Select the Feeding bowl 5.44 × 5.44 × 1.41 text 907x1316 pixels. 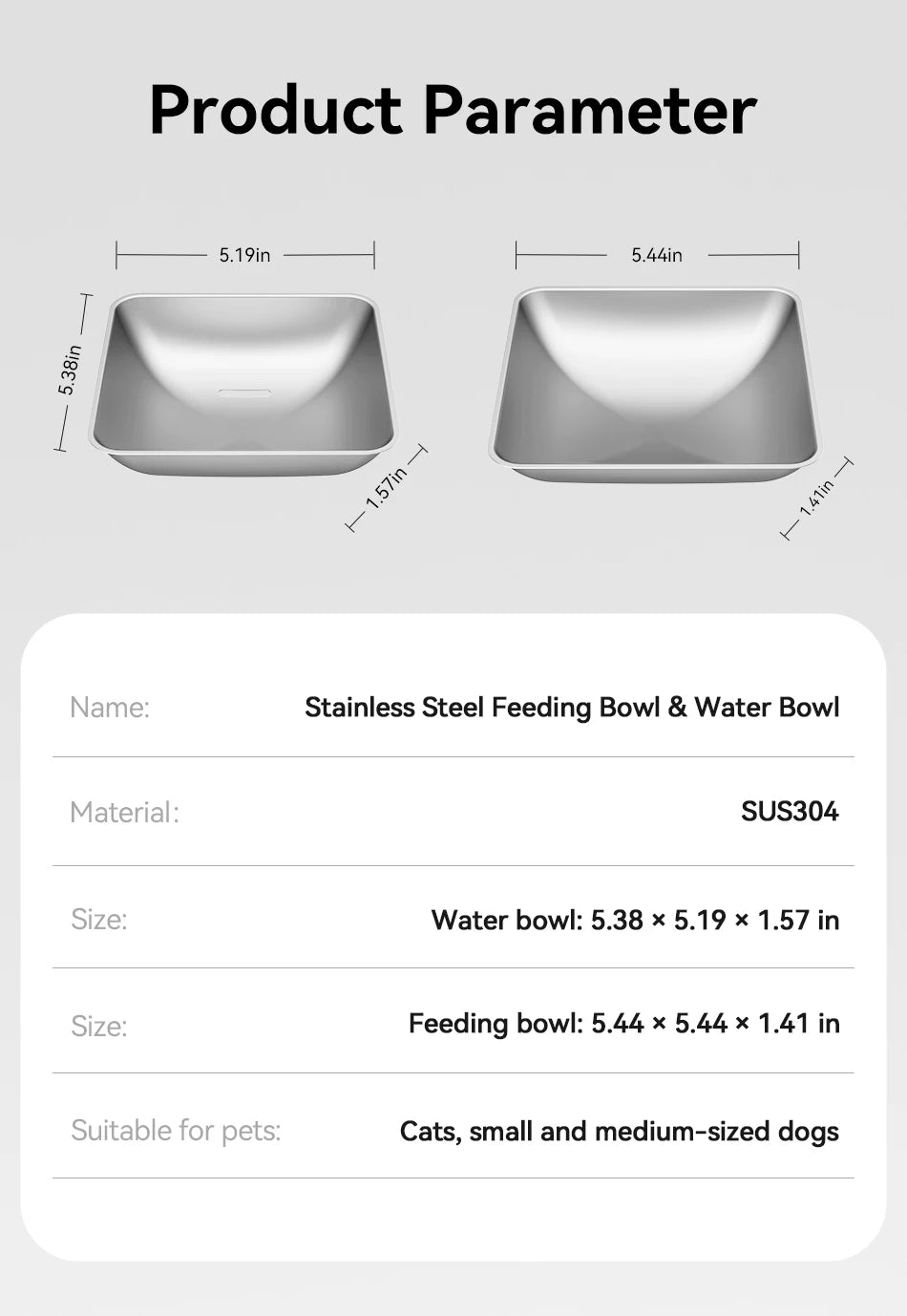(x=623, y=1024)
